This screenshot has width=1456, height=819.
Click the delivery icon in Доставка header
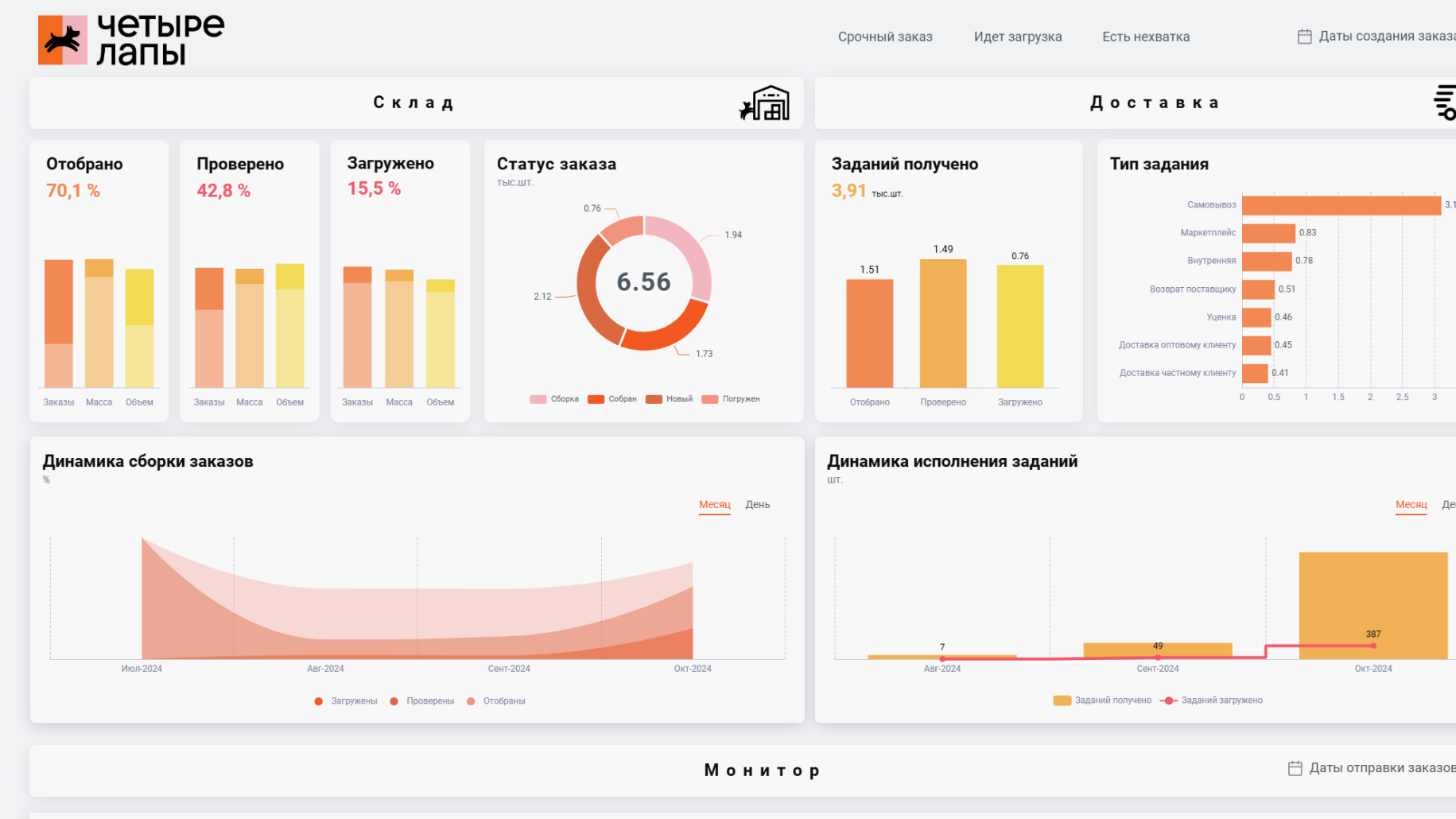[x=1445, y=103]
